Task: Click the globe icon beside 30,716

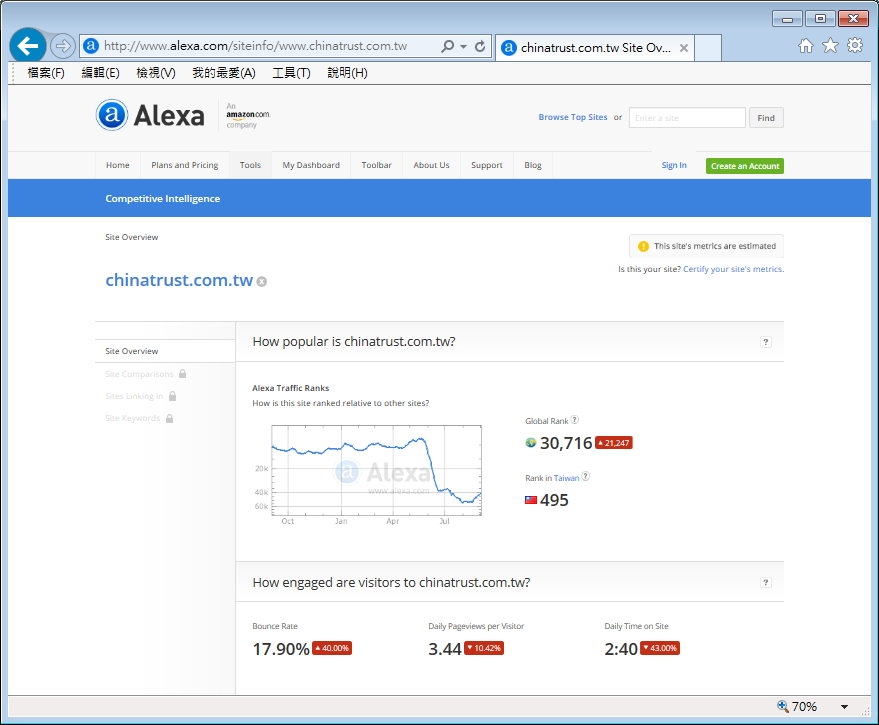Action: tap(531, 442)
